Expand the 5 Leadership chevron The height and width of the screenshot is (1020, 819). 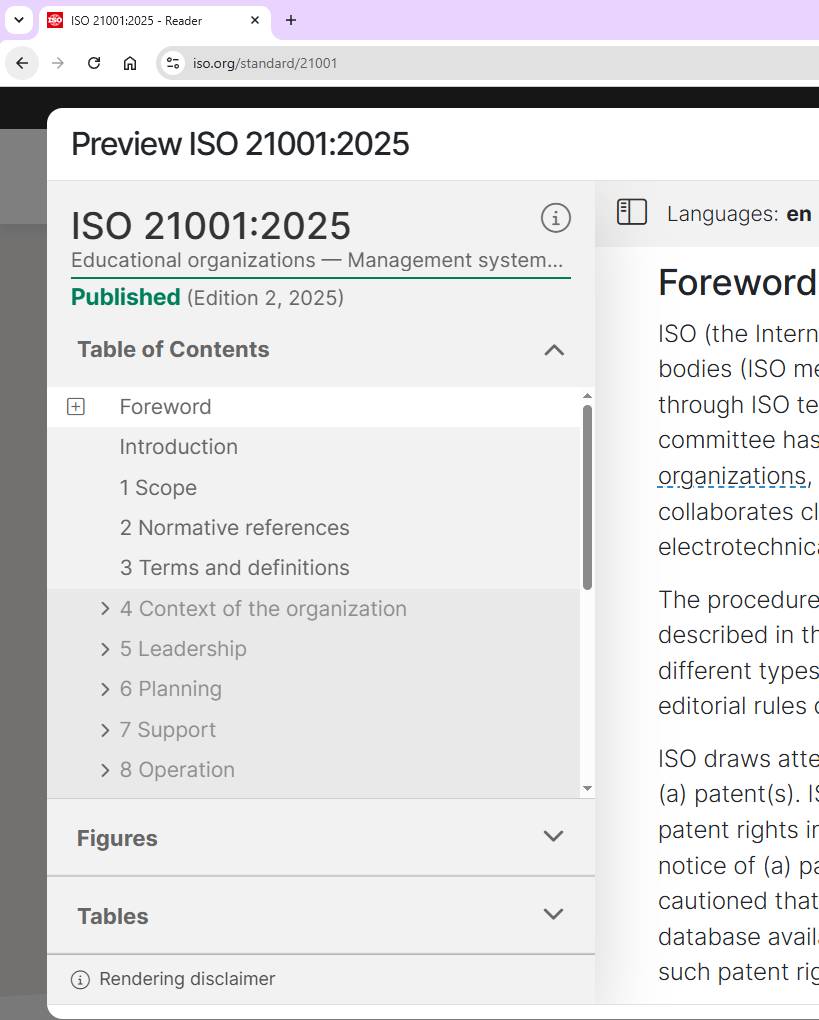105,649
